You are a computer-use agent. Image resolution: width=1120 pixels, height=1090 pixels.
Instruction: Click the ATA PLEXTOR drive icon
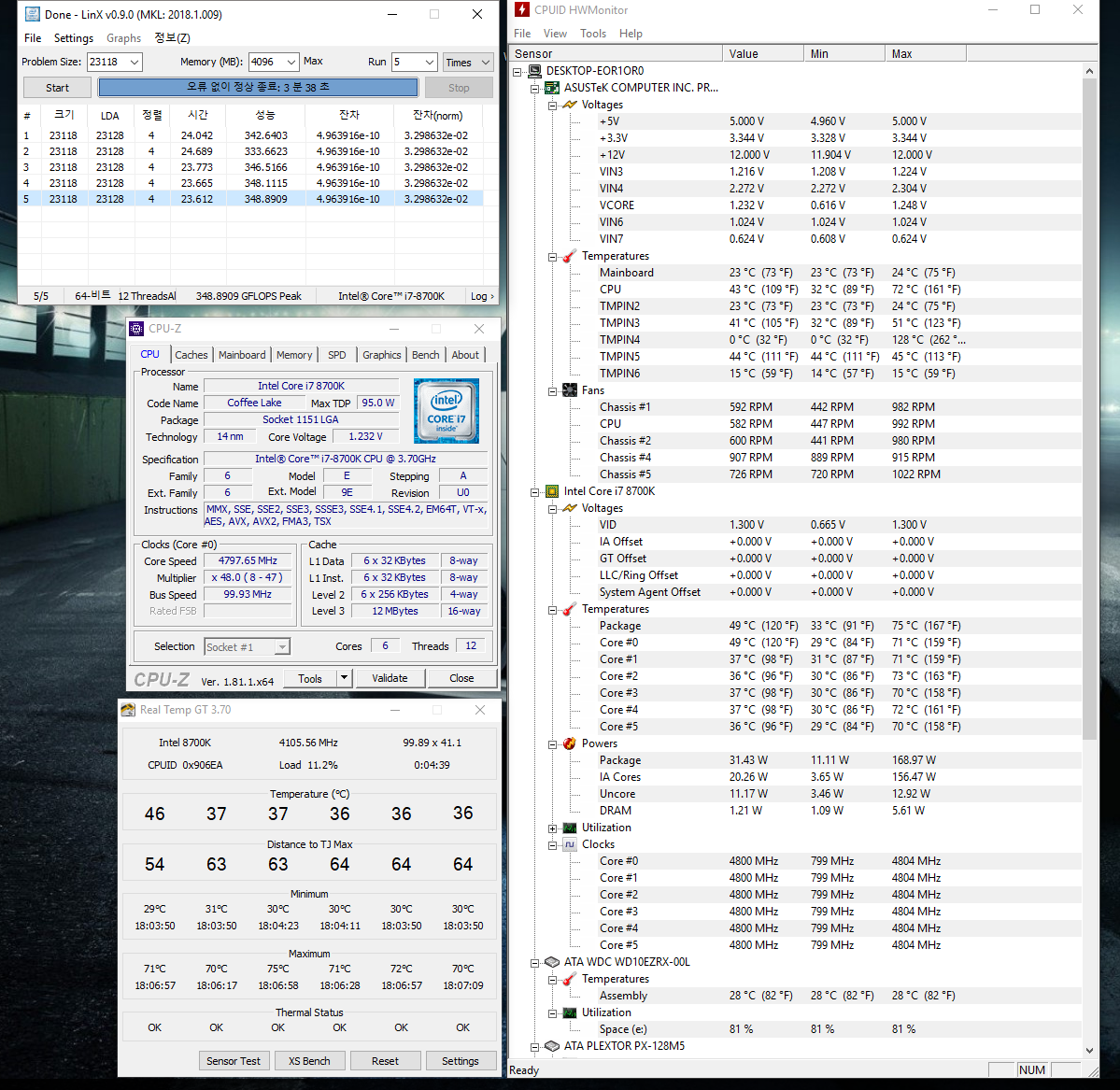pos(552,1046)
